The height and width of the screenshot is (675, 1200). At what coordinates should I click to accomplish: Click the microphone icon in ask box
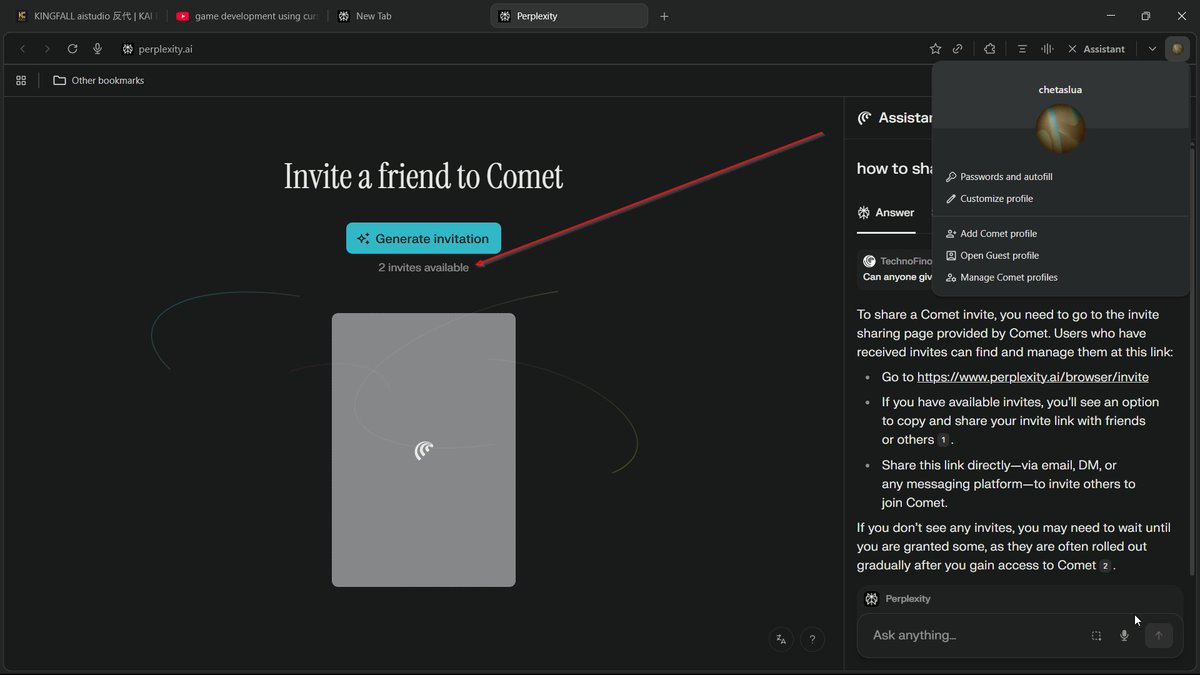(x=1124, y=636)
